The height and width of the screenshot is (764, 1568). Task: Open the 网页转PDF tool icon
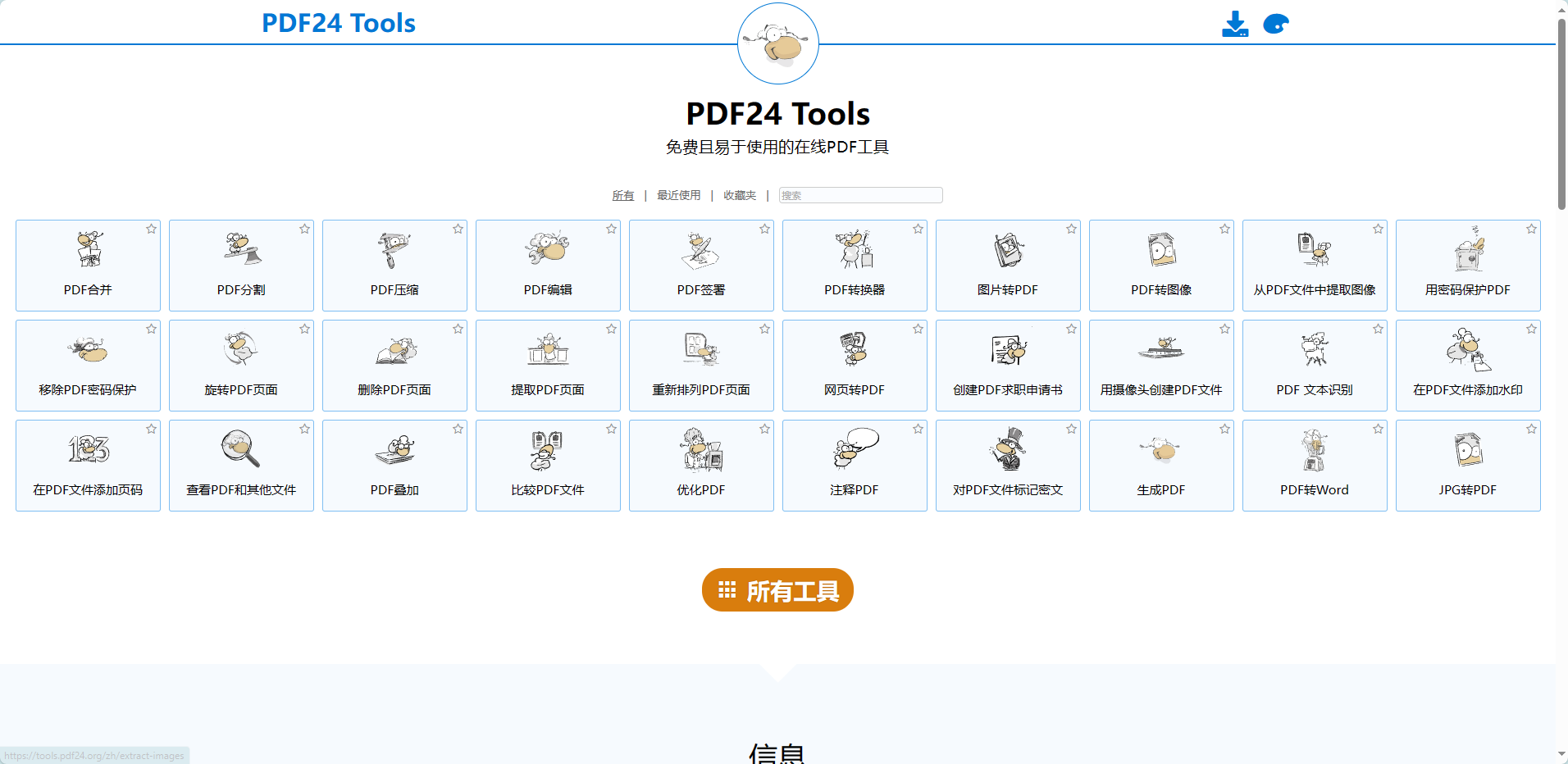pyautogui.click(x=855, y=349)
